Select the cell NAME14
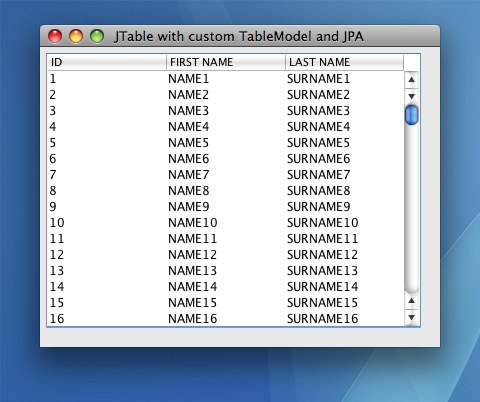The image size is (480, 402). coord(226,287)
